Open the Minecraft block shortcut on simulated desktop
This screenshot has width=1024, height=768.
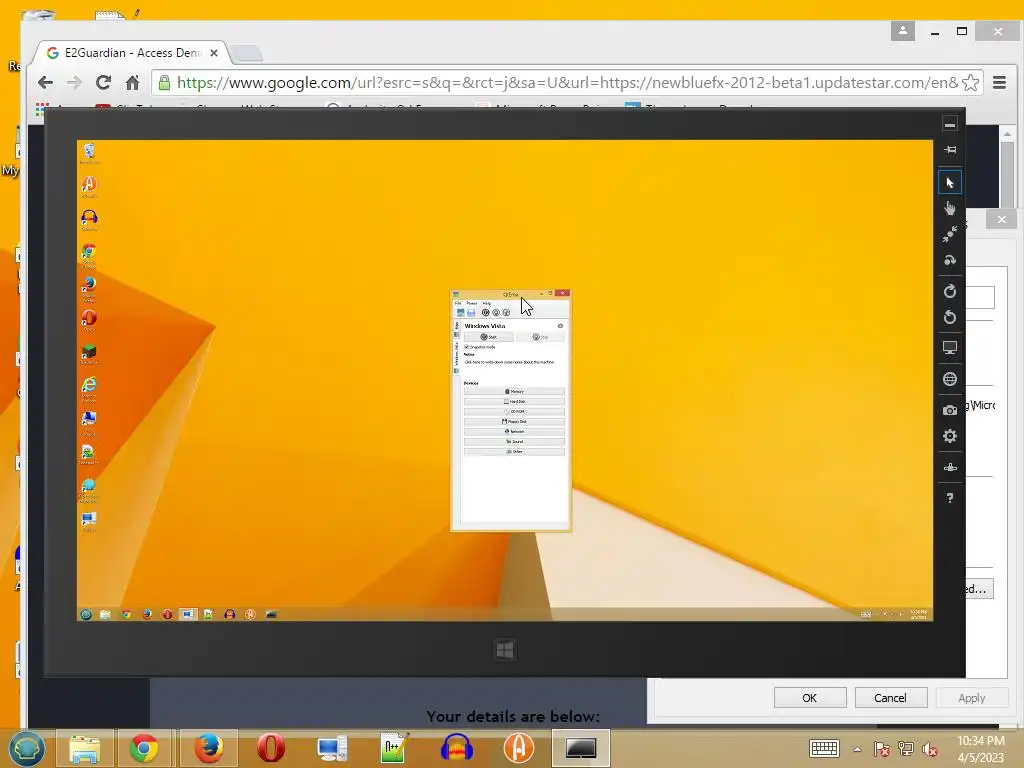pyautogui.click(x=89, y=355)
